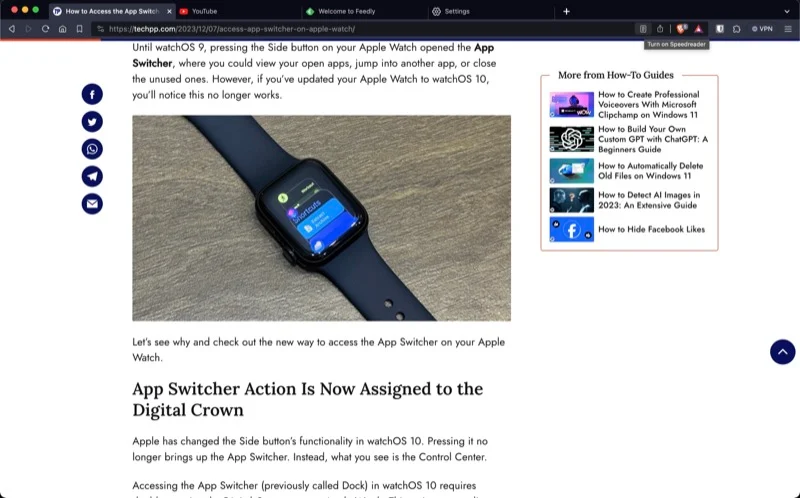Screen dimensions: 800x498
Task: Go back using the browser back arrow
Action: coord(12,29)
